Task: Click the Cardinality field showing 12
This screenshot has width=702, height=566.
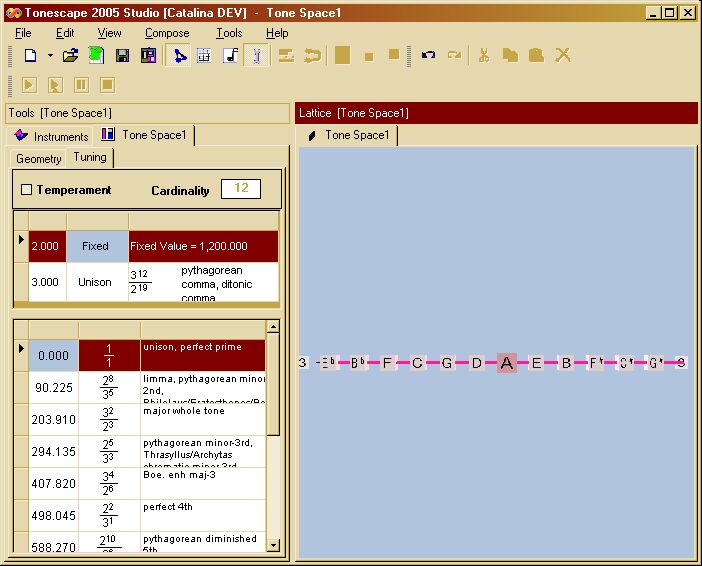Action: (241, 188)
